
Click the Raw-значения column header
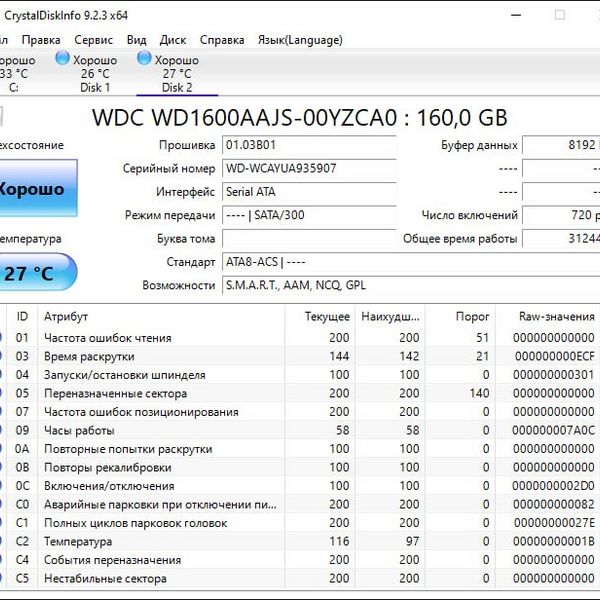[548, 316]
